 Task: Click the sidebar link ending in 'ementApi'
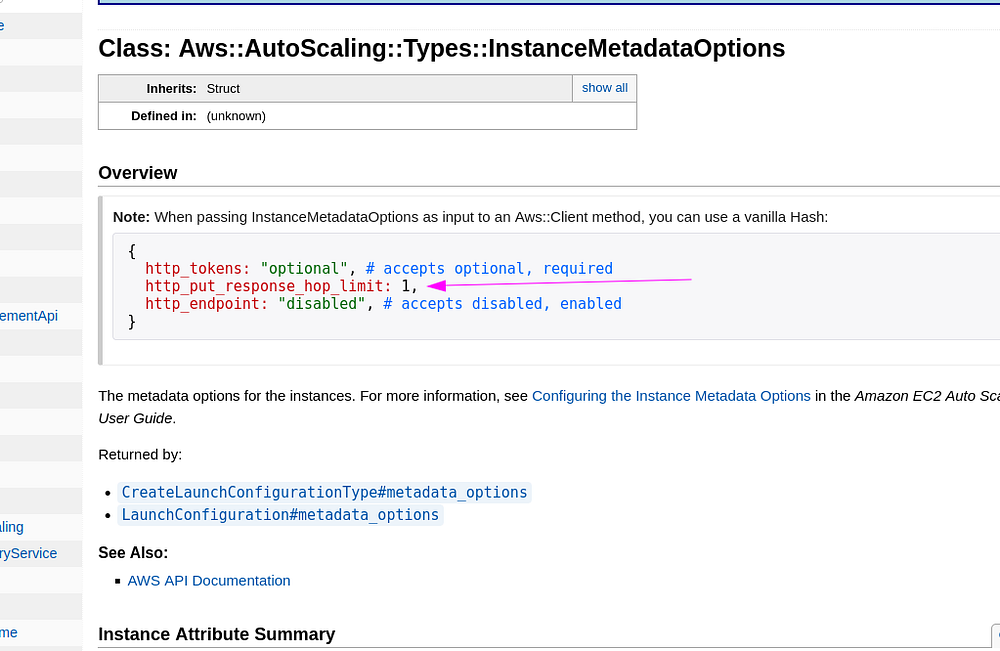point(29,316)
